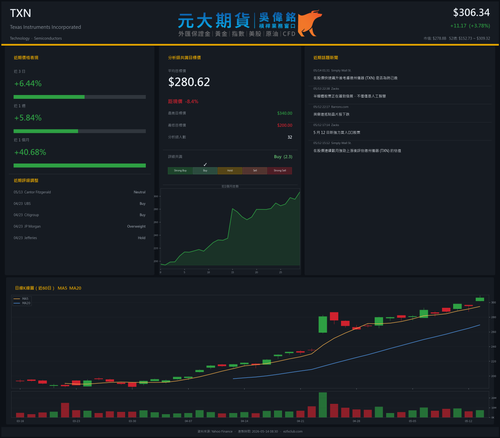Click the progress bar below +6.44%

[x=80, y=97]
